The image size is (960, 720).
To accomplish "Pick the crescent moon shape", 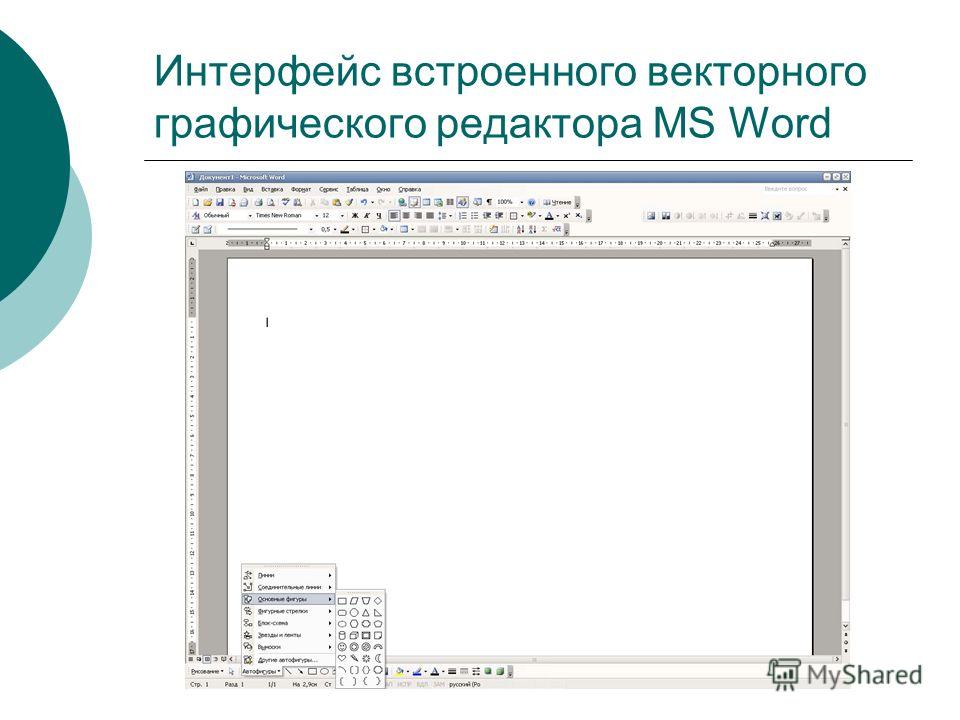I will point(378,658).
